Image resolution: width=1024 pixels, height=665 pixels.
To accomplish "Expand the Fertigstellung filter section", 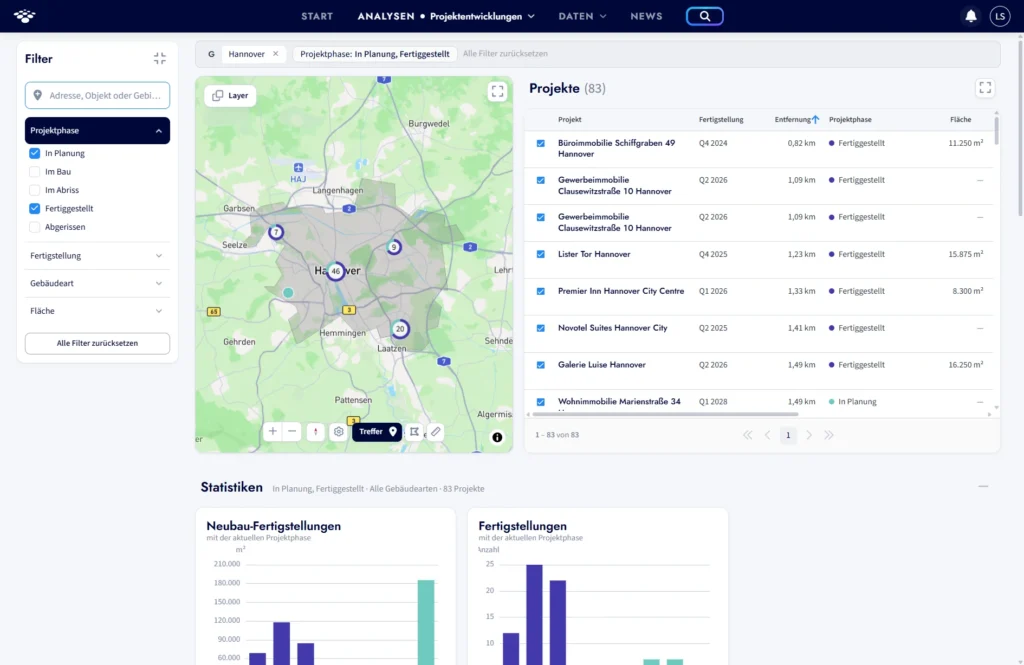I will point(97,256).
